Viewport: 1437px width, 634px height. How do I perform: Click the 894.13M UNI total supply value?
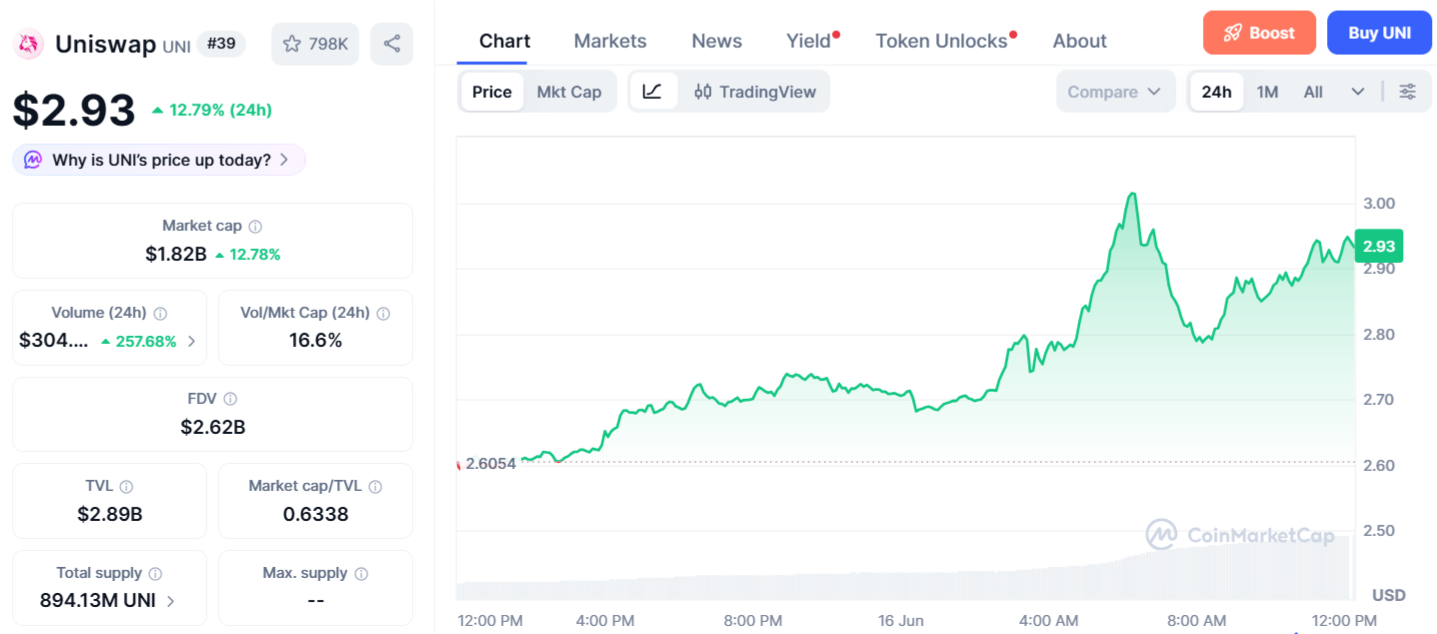pyautogui.click(x=98, y=601)
